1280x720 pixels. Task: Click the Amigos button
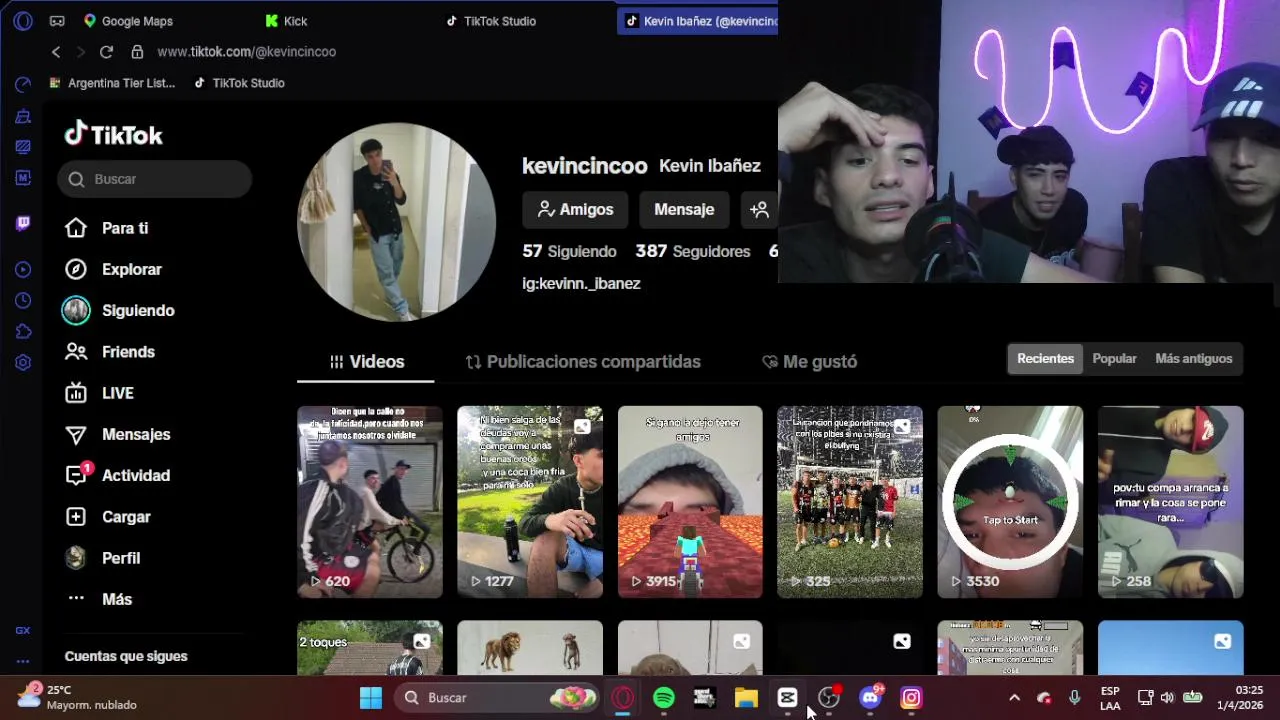point(575,209)
